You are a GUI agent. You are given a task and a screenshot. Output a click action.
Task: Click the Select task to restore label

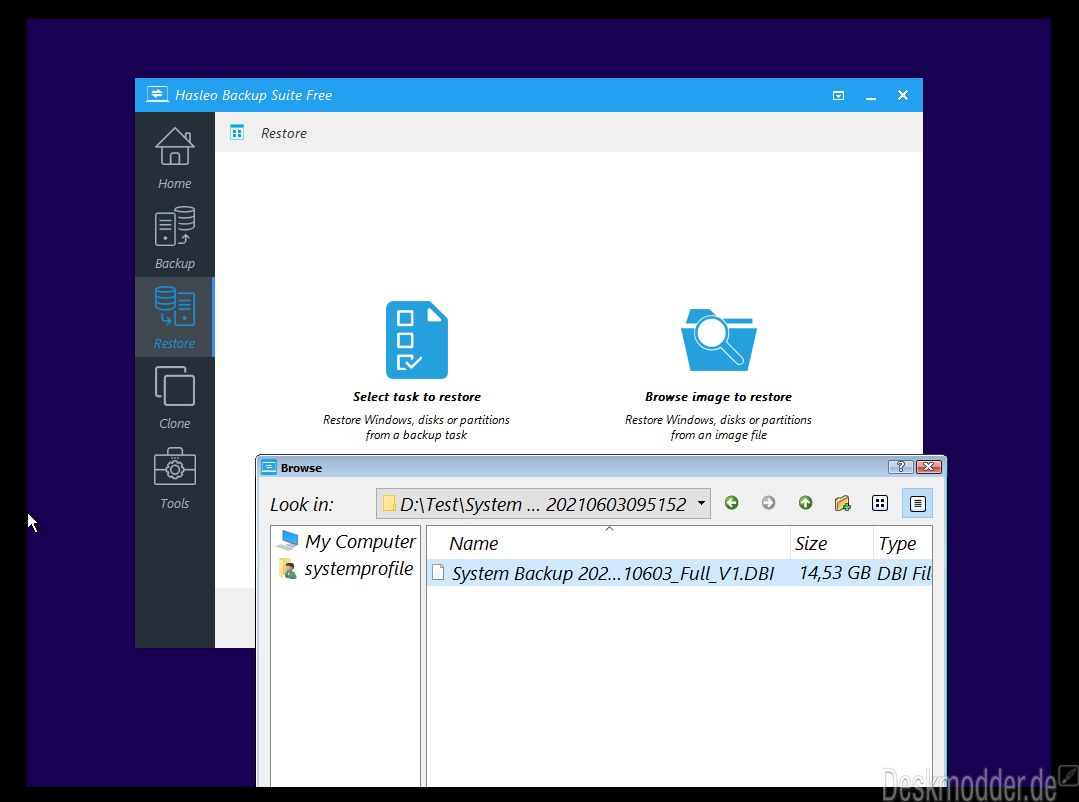coord(417,397)
